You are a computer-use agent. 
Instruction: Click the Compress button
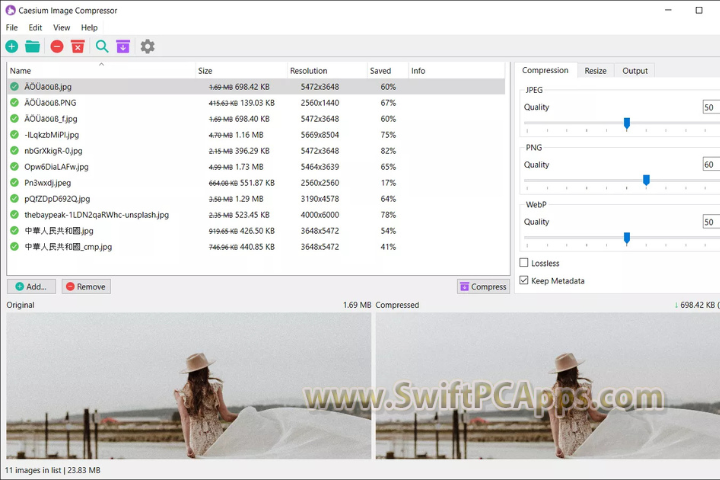coord(483,287)
